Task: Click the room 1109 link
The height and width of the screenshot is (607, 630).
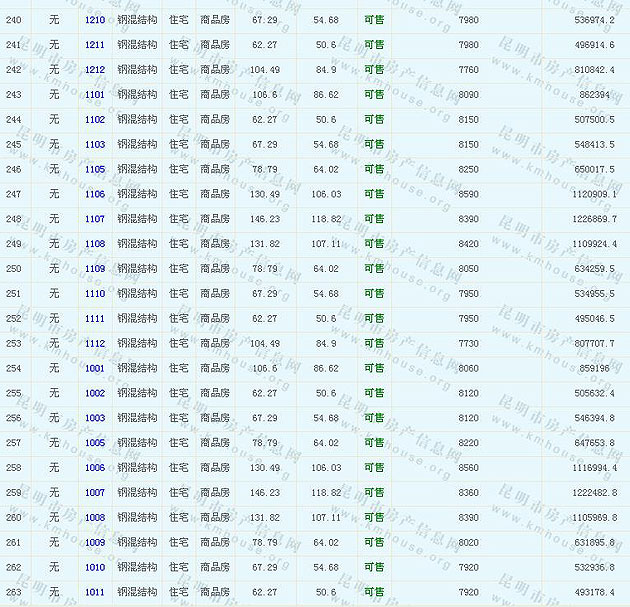Action: pos(95,269)
